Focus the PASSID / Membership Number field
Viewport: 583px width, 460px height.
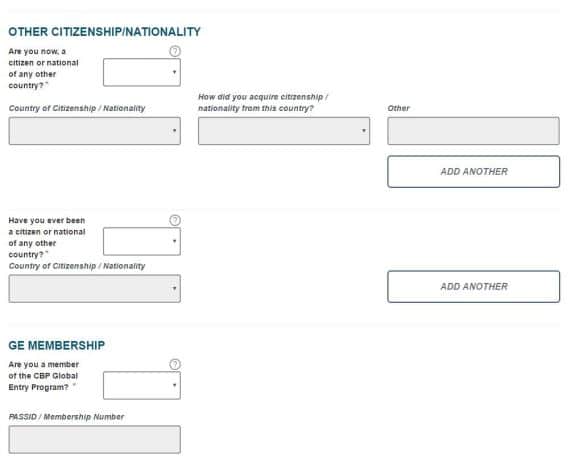point(94,440)
